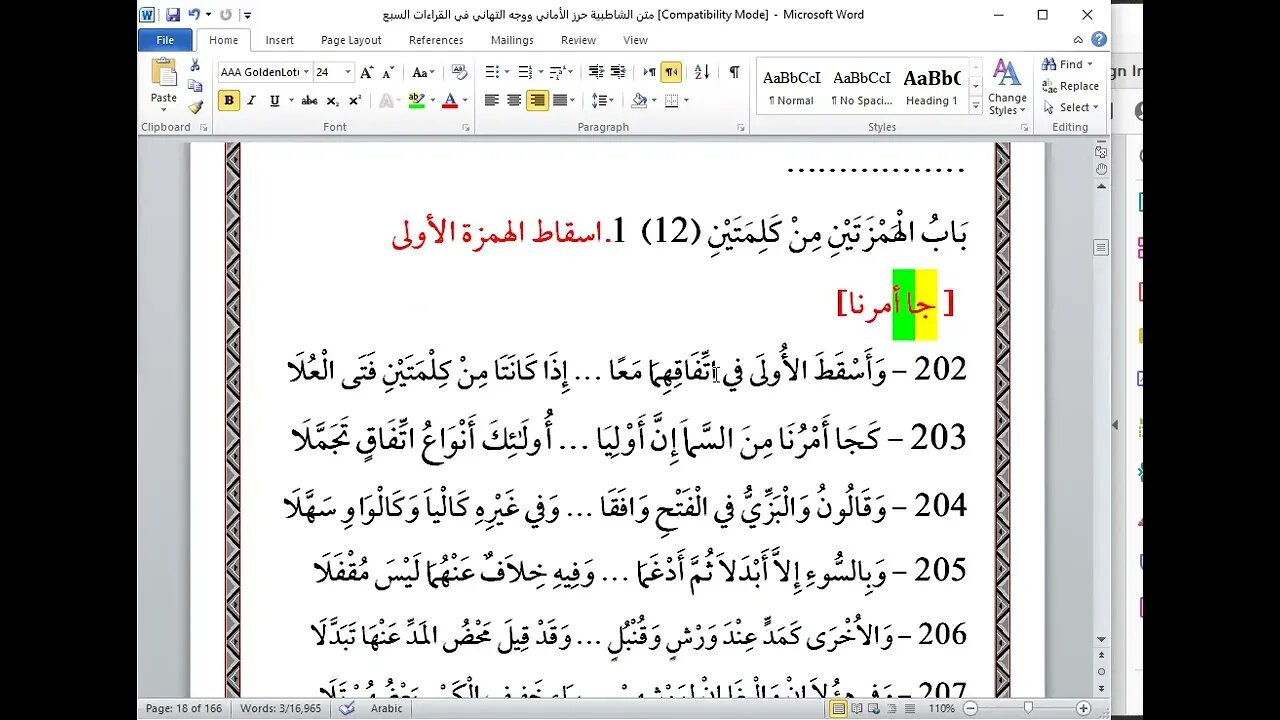Image resolution: width=1280 pixels, height=720 pixels.
Task: Click the Decrease Indent icon
Action: click(x=596, y=72)
